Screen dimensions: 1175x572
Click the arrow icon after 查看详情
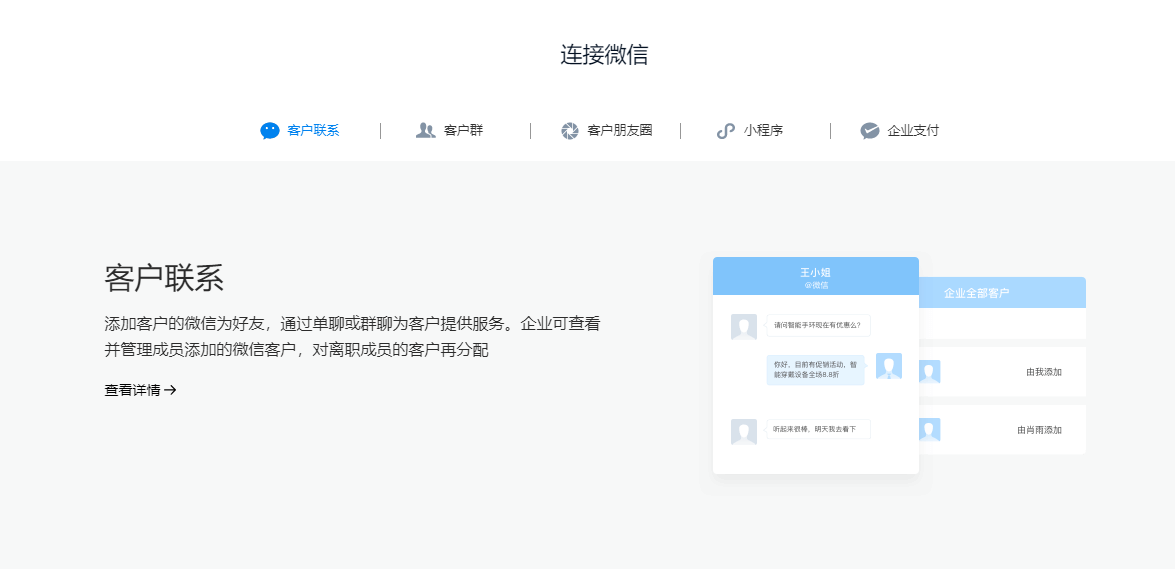pos(170,390)
